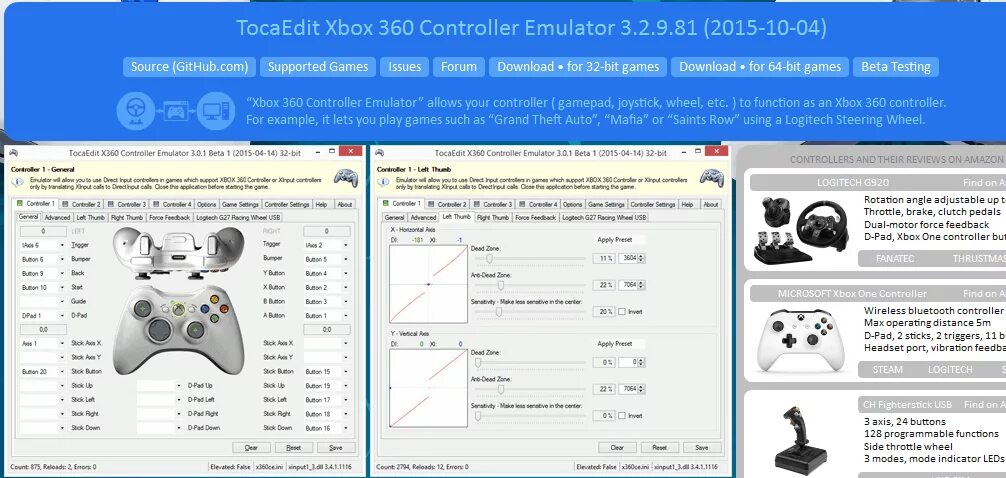Click the X axis Sensitivity slider handle

click(499, 312)
